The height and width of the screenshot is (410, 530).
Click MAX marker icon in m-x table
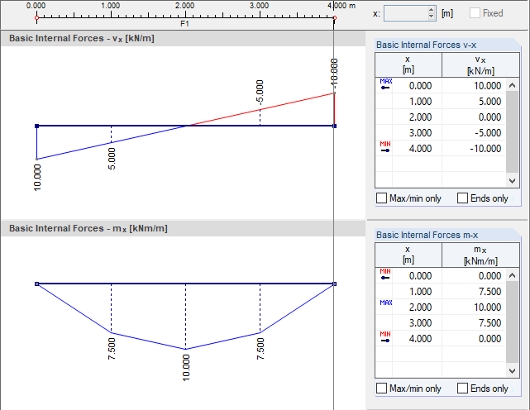(385, 303)
